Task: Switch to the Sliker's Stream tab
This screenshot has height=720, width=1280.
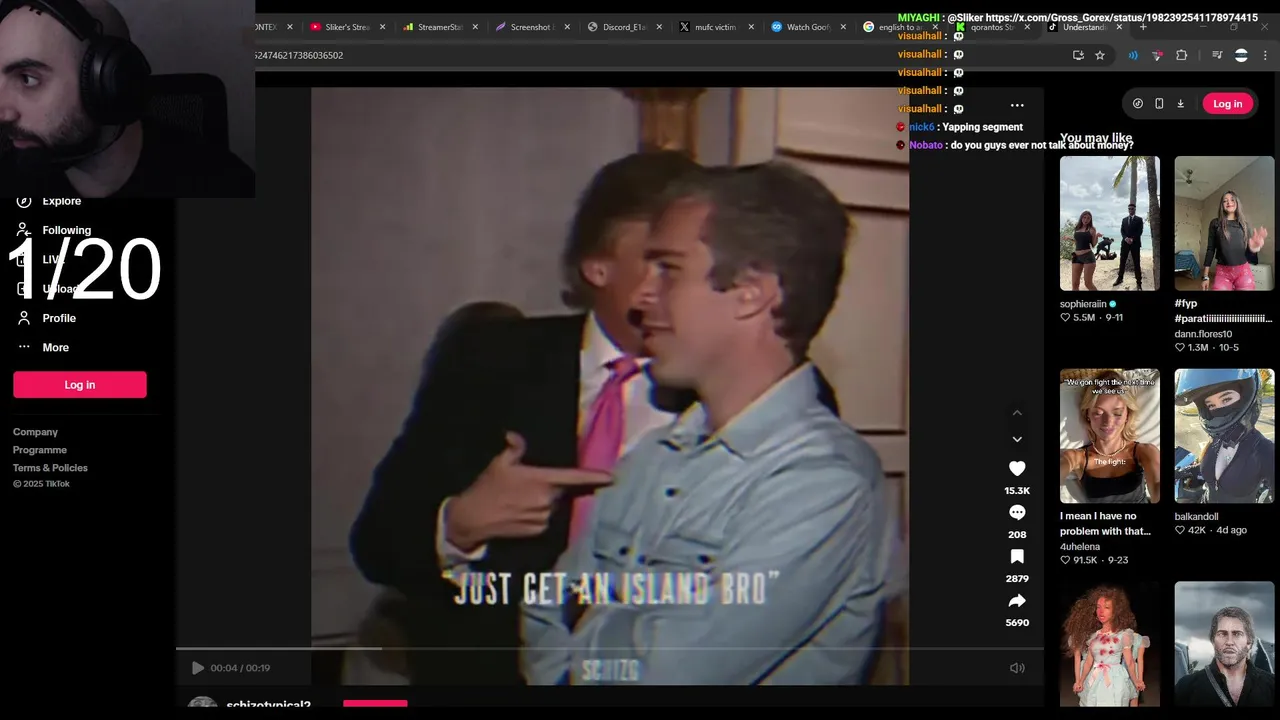Action: (347, 27)
